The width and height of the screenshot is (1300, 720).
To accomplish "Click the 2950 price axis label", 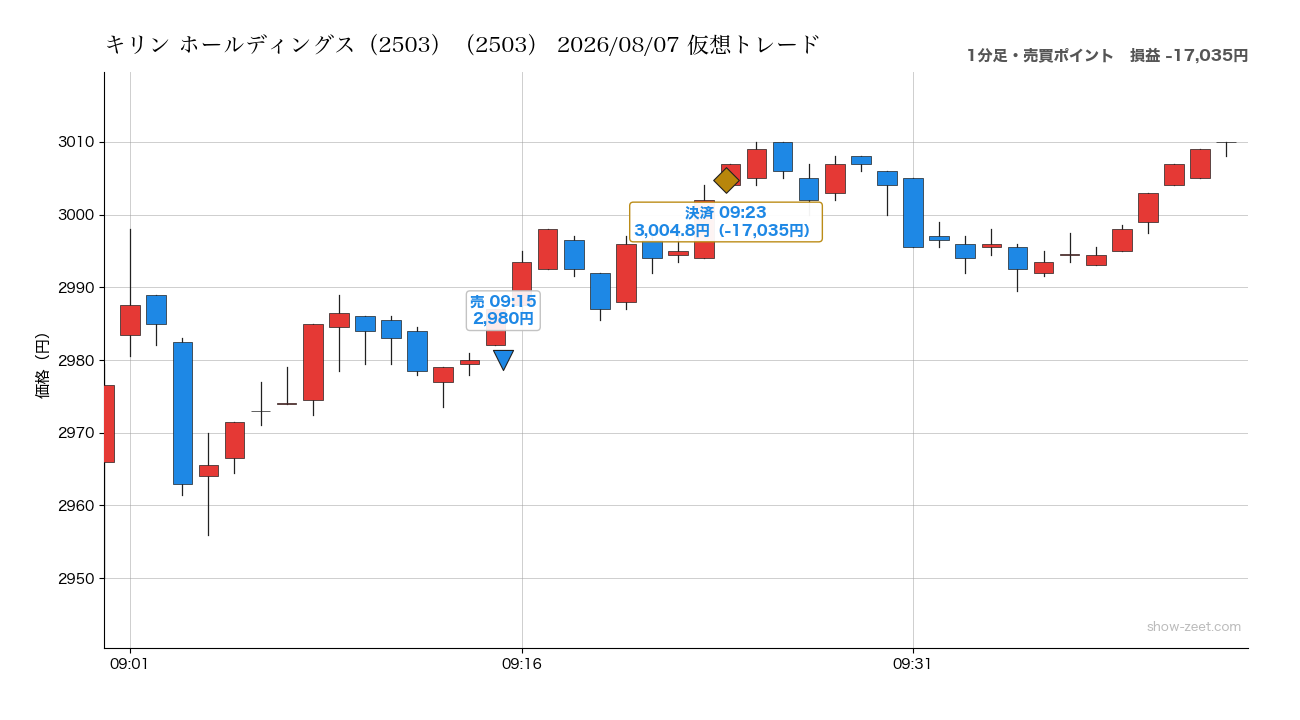I will click(x=77, y=578).
